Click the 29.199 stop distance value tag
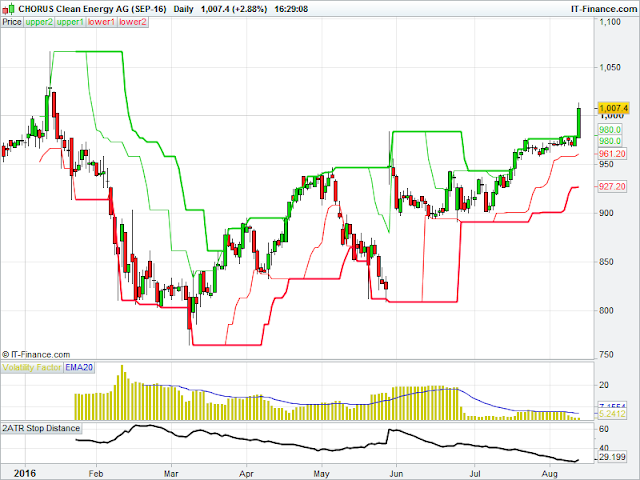This screenshot has width=640, height=480. coord(612,457)
